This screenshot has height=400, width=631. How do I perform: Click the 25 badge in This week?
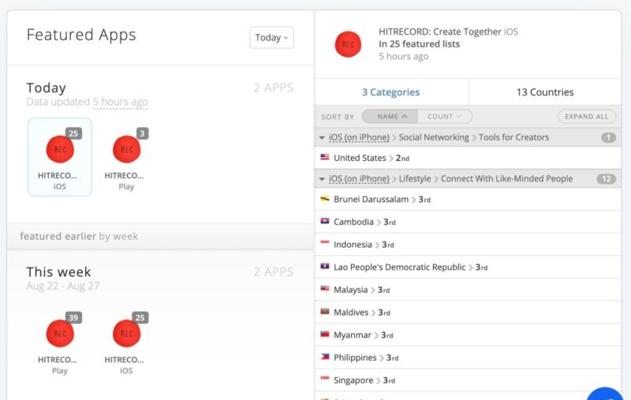[140, 318]
